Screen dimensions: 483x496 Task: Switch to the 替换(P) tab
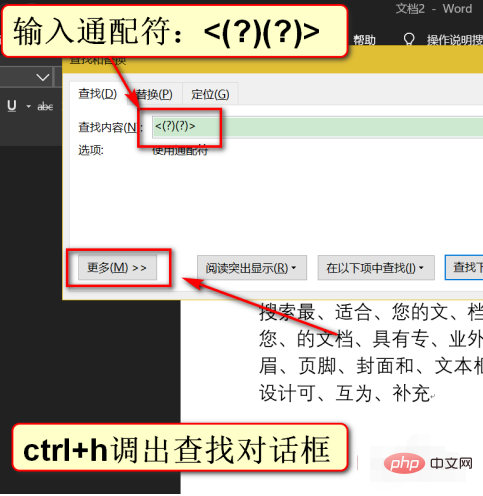(x=154, y=95)
